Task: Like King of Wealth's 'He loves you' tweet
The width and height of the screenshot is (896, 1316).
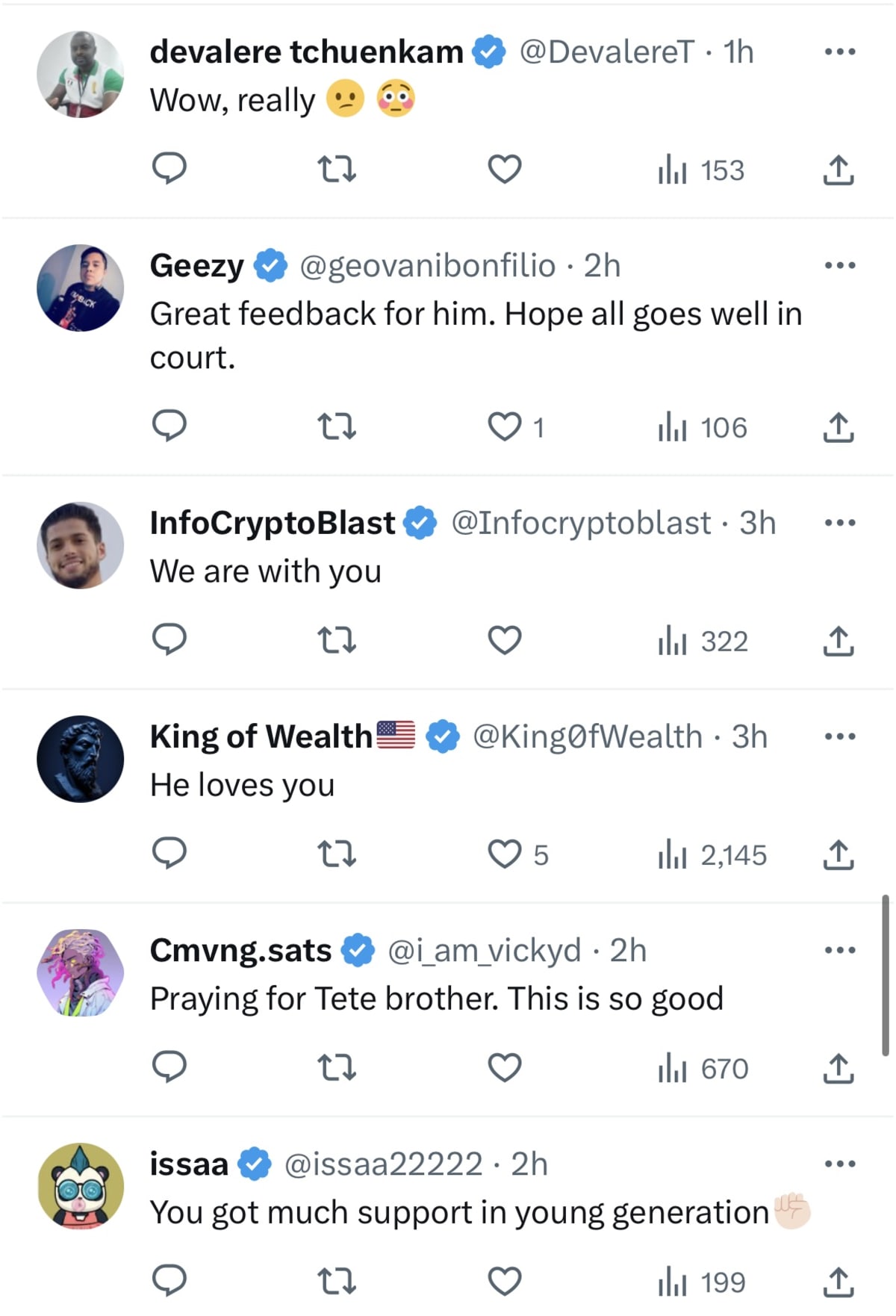Action: click(505, 854)
